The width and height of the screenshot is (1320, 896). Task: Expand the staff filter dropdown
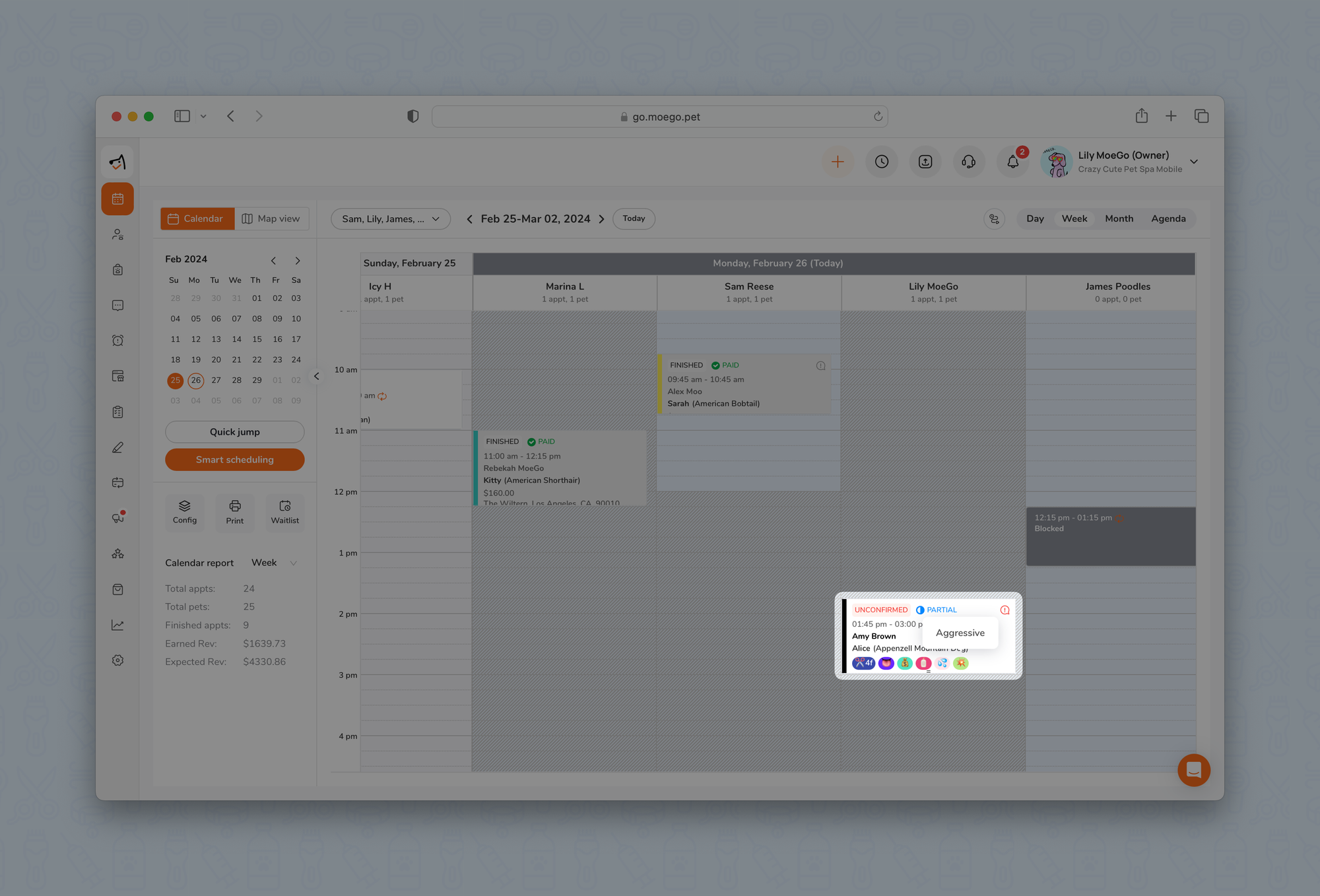[x=390, y=218]
